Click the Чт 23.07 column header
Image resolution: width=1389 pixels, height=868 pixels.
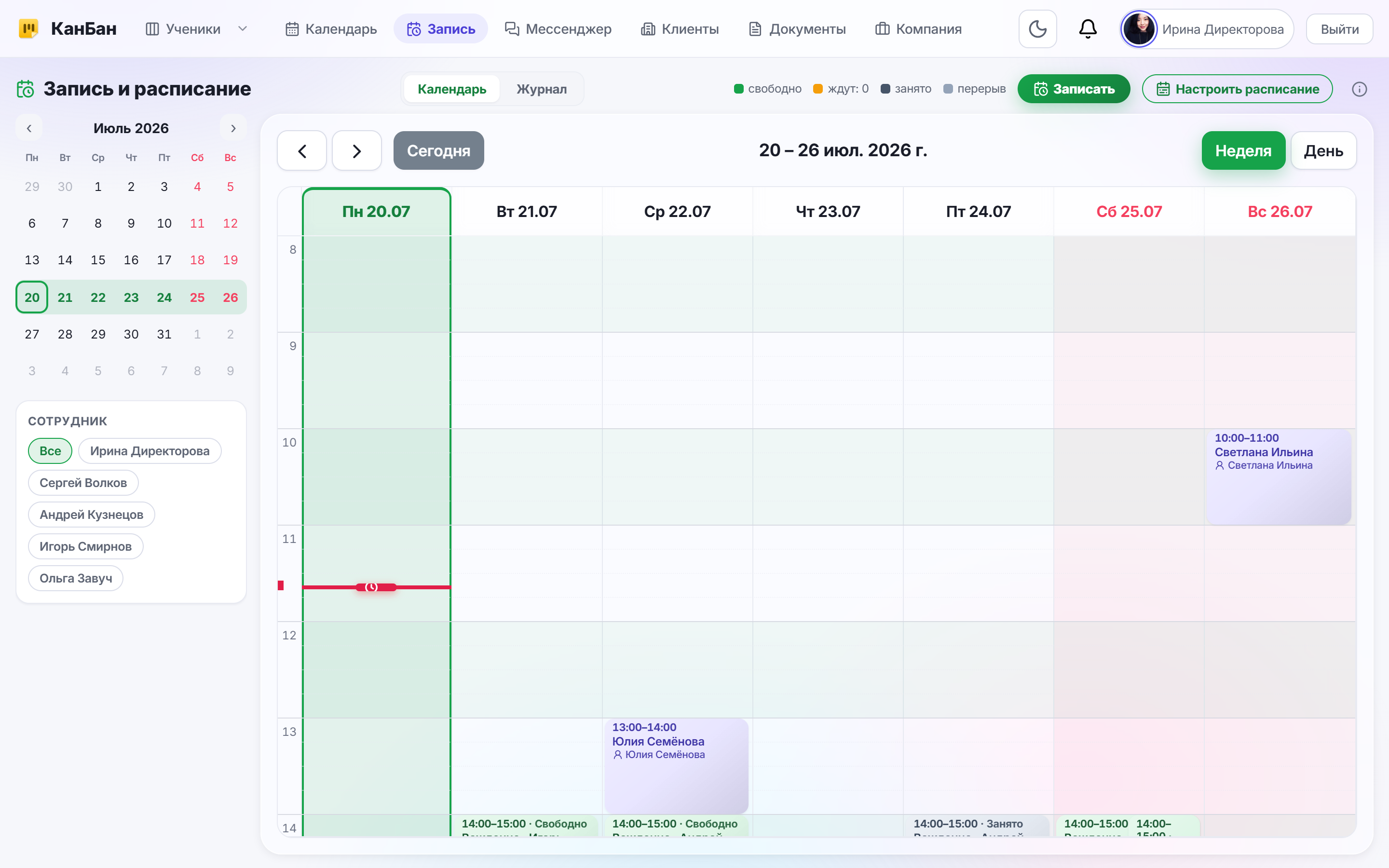(x=828, y=211)
